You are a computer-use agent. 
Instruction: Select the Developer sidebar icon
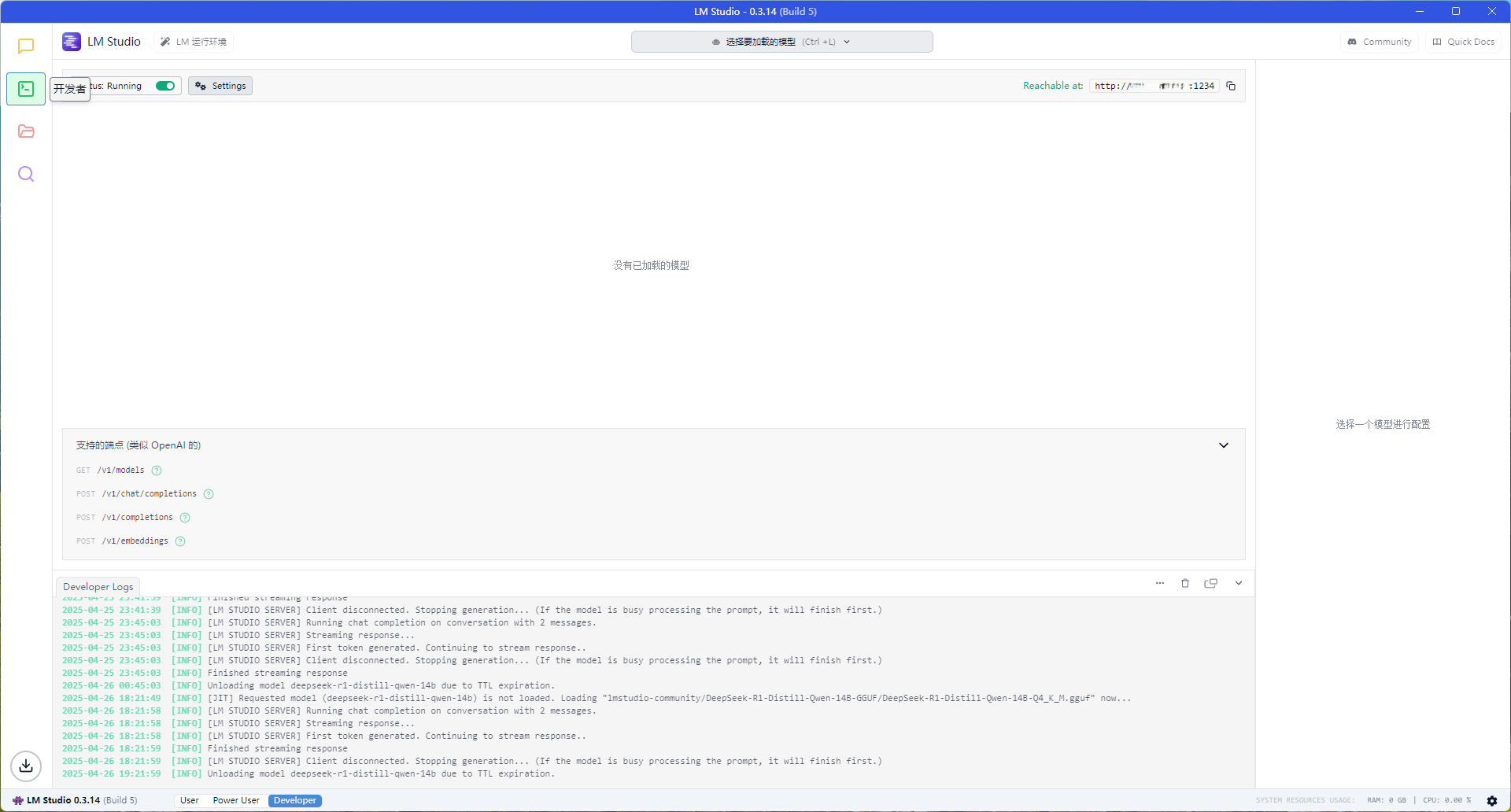[26, 88]
